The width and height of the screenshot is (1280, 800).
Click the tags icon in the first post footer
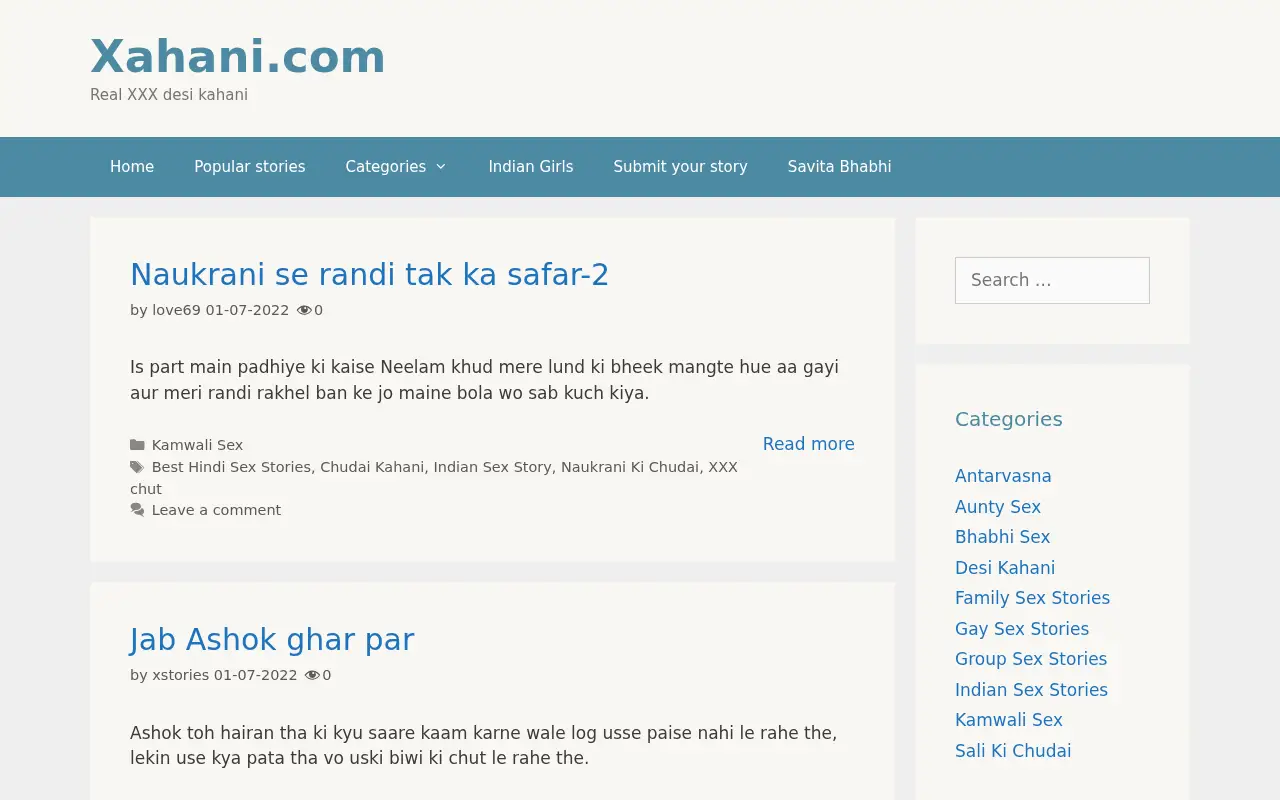click(x=137, y=467)
